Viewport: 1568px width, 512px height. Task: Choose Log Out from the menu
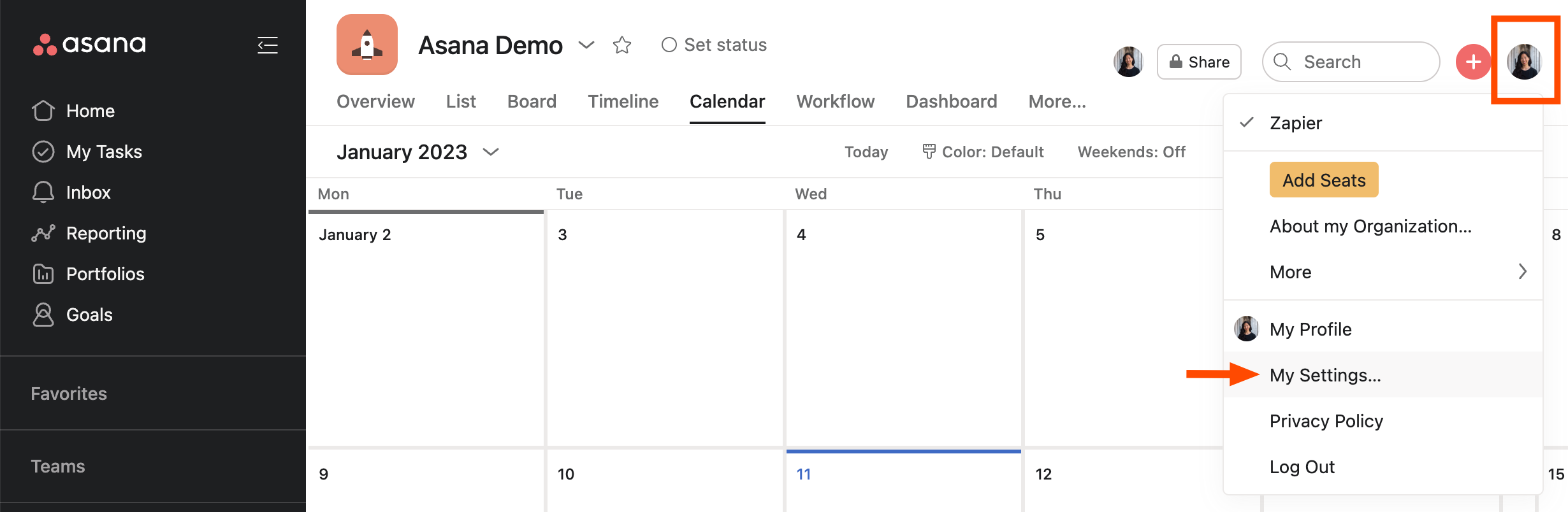pos(1383,467)
